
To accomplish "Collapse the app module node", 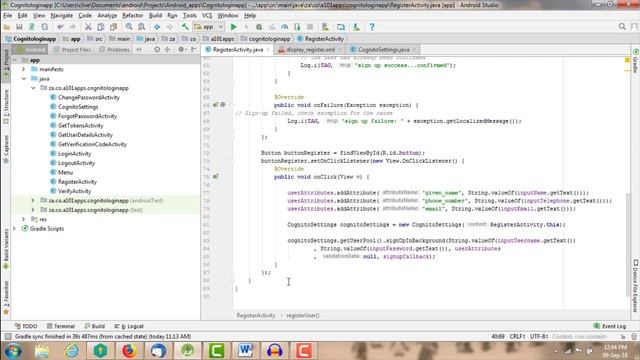I will click(x=15, y=60).
